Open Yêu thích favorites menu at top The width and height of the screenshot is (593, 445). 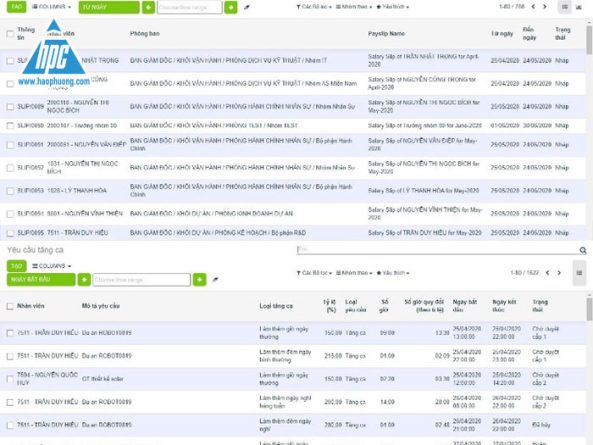point(393,7)
